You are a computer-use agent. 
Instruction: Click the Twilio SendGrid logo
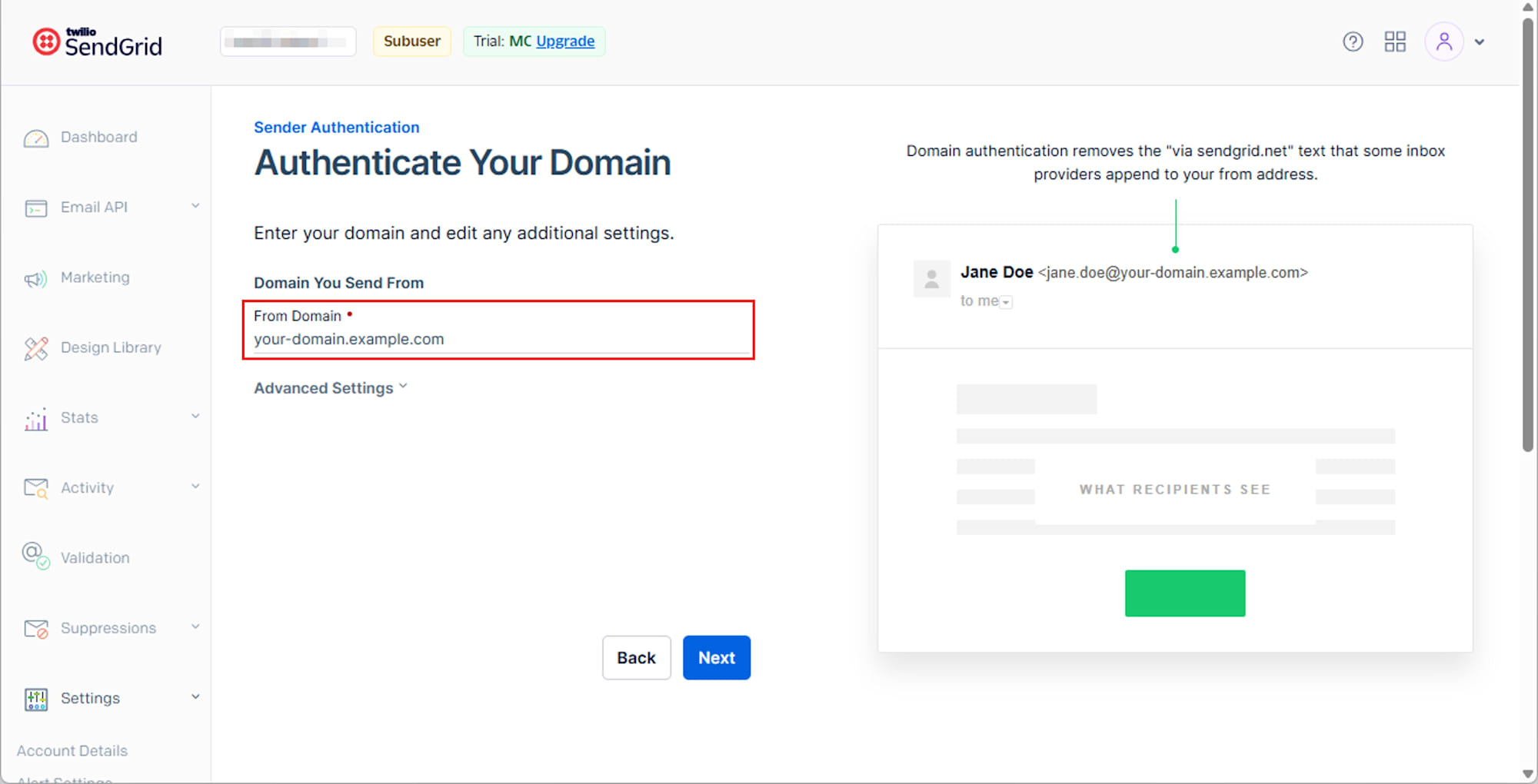(96, 42)
